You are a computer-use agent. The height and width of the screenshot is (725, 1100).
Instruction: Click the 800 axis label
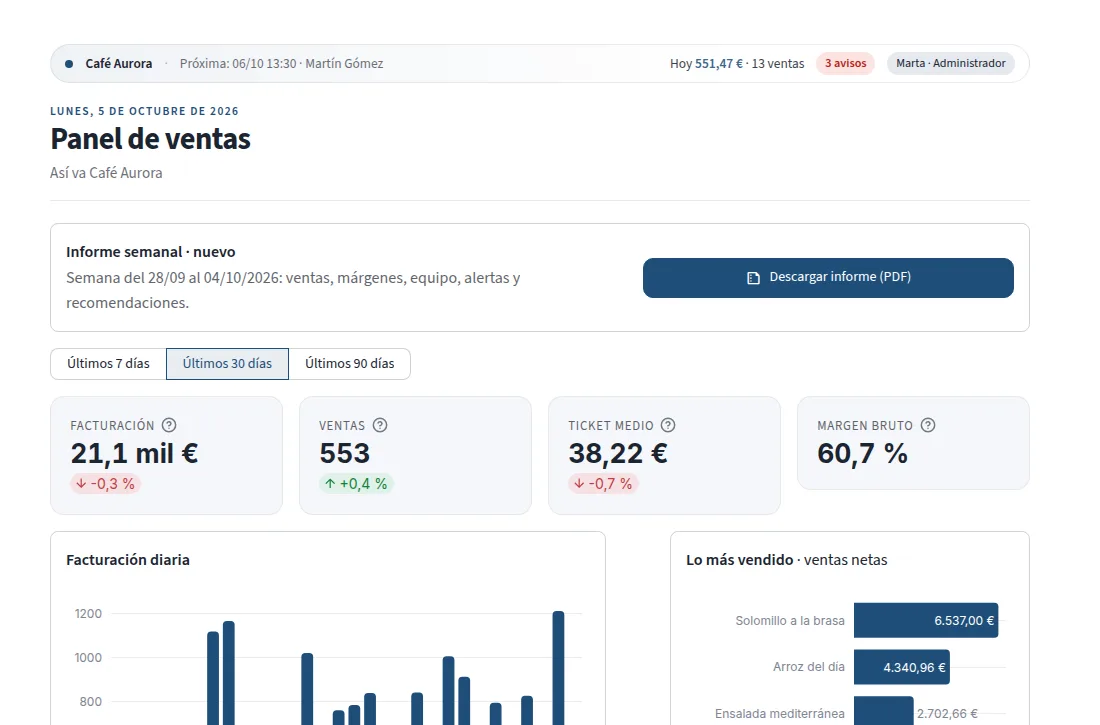pyautogui.click(x=90, y=701)
